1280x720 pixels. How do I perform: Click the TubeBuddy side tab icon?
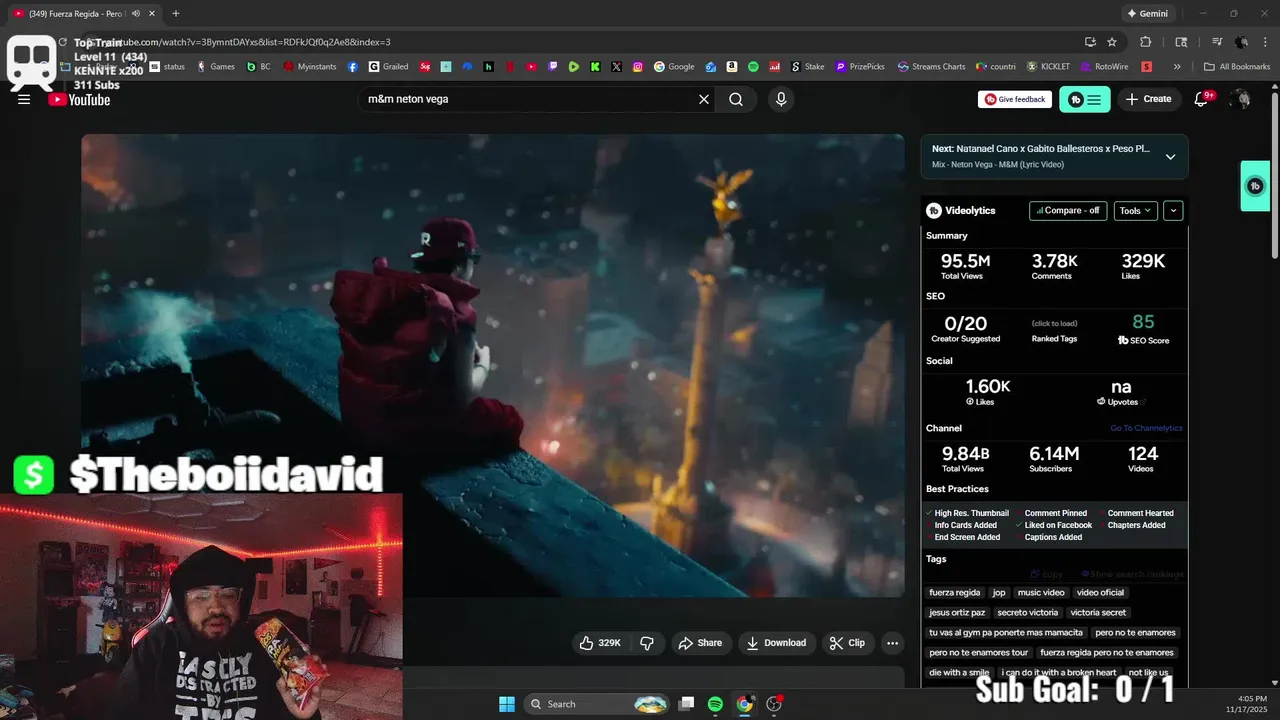click(x=1255, y=186)
